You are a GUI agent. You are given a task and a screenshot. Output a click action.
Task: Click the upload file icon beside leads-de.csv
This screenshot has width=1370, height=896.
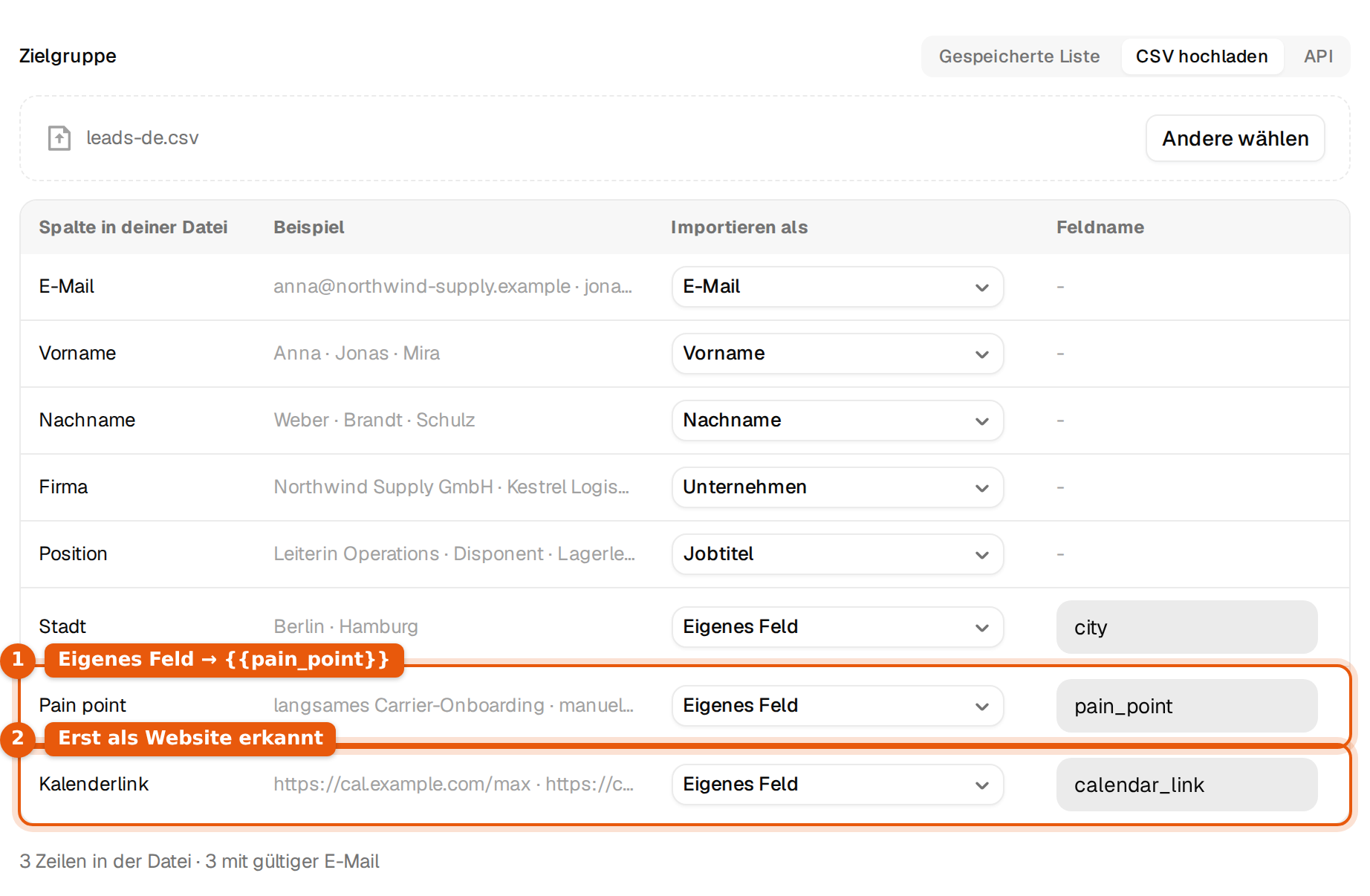tap(59, 138)
